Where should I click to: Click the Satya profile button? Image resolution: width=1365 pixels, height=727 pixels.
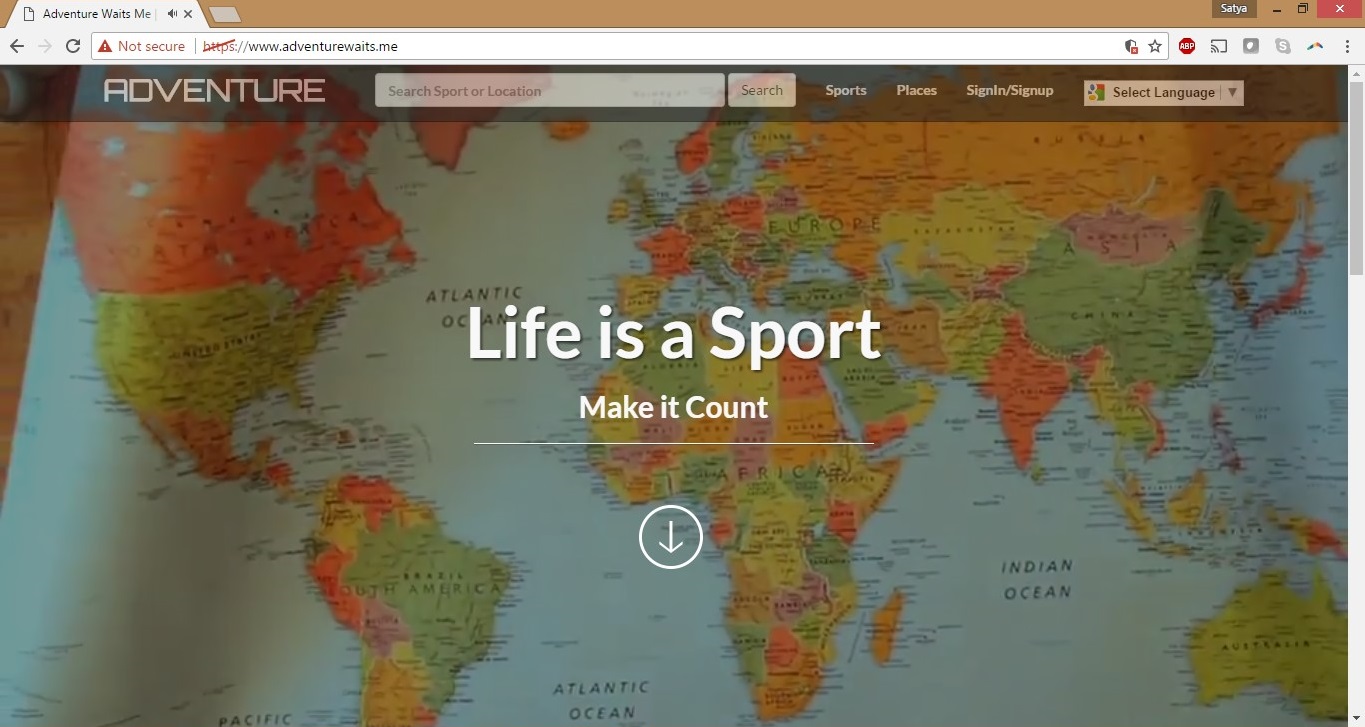point(1234,8)
